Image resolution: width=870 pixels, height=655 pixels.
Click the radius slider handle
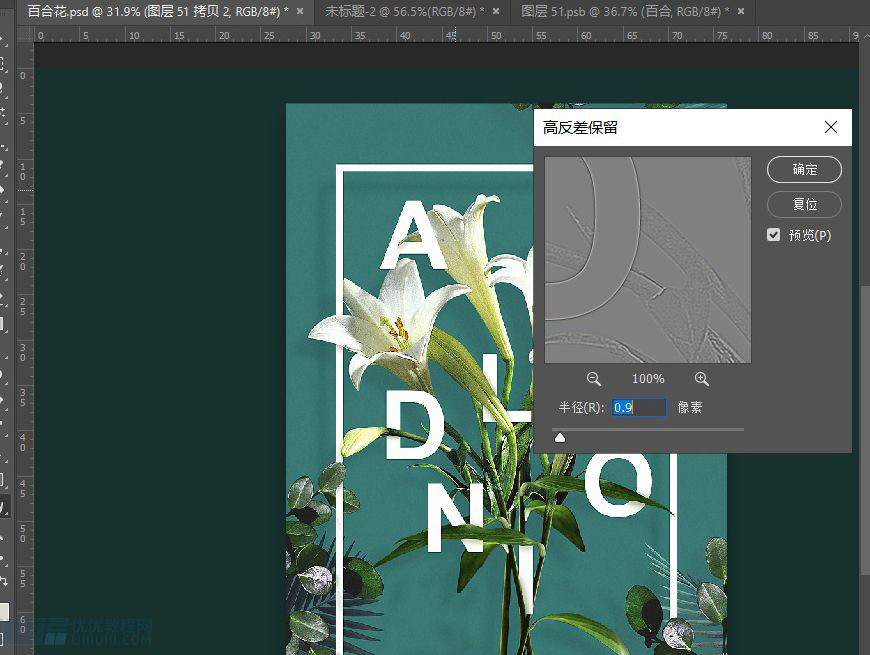coord(560,437)
